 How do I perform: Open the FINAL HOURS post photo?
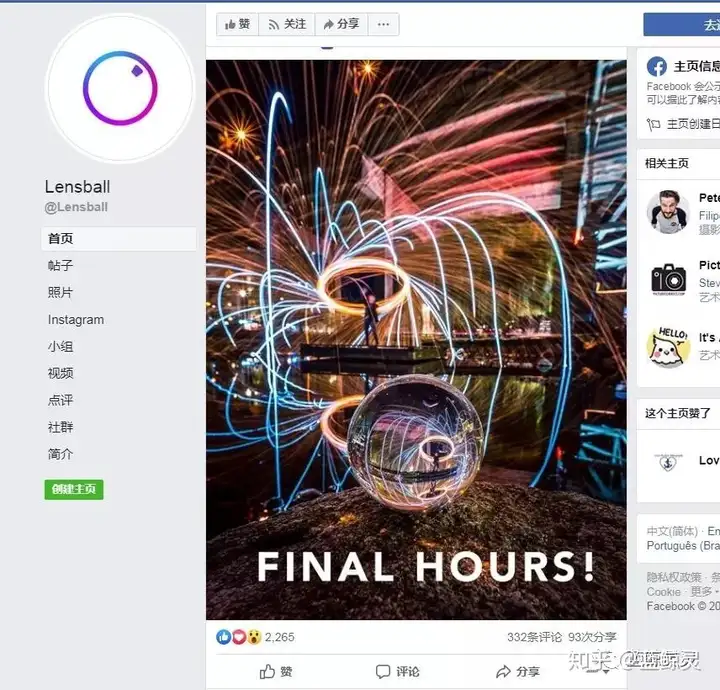416,340
